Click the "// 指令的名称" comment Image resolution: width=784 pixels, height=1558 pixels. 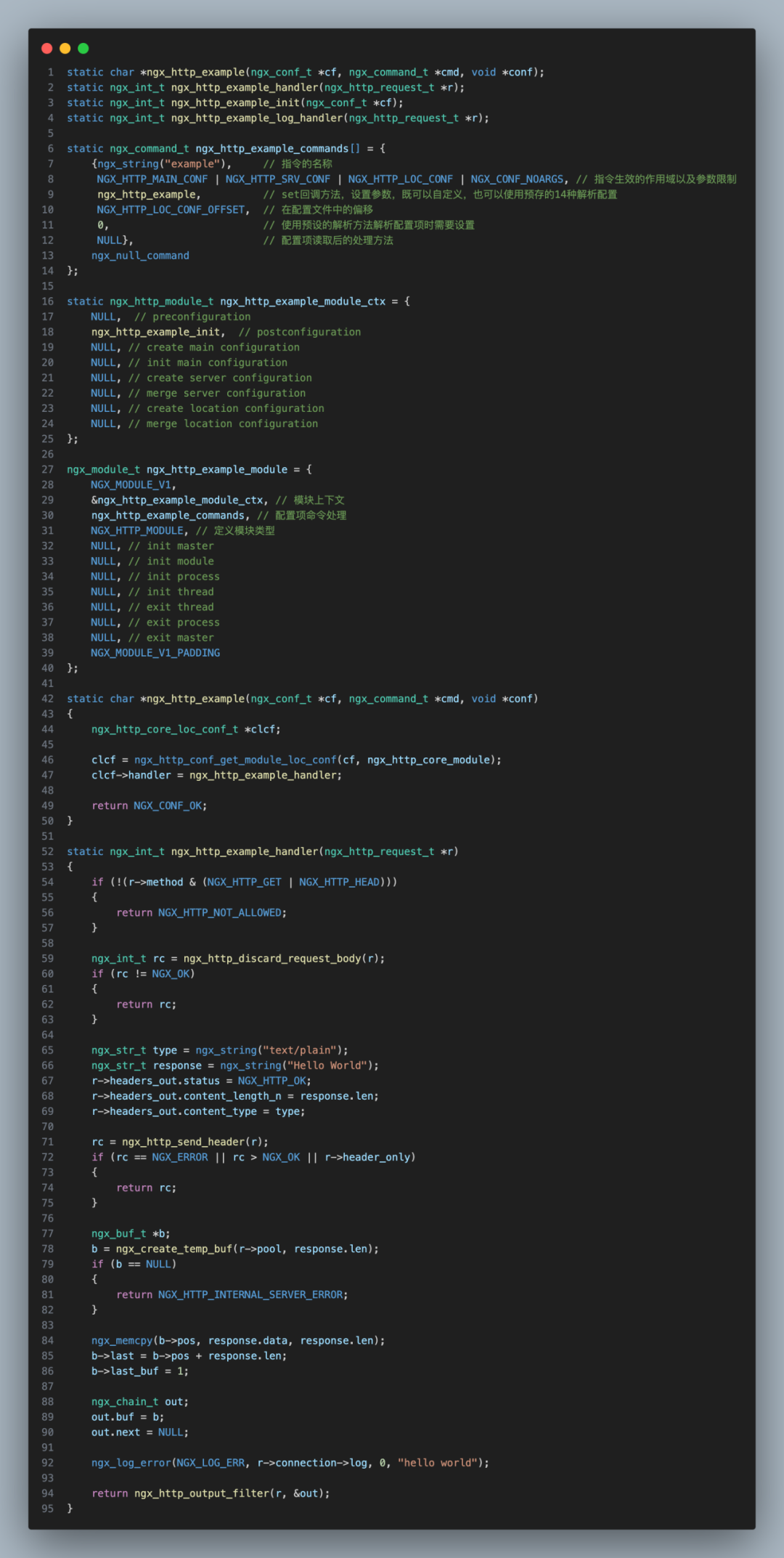click(x=298, y=164)
